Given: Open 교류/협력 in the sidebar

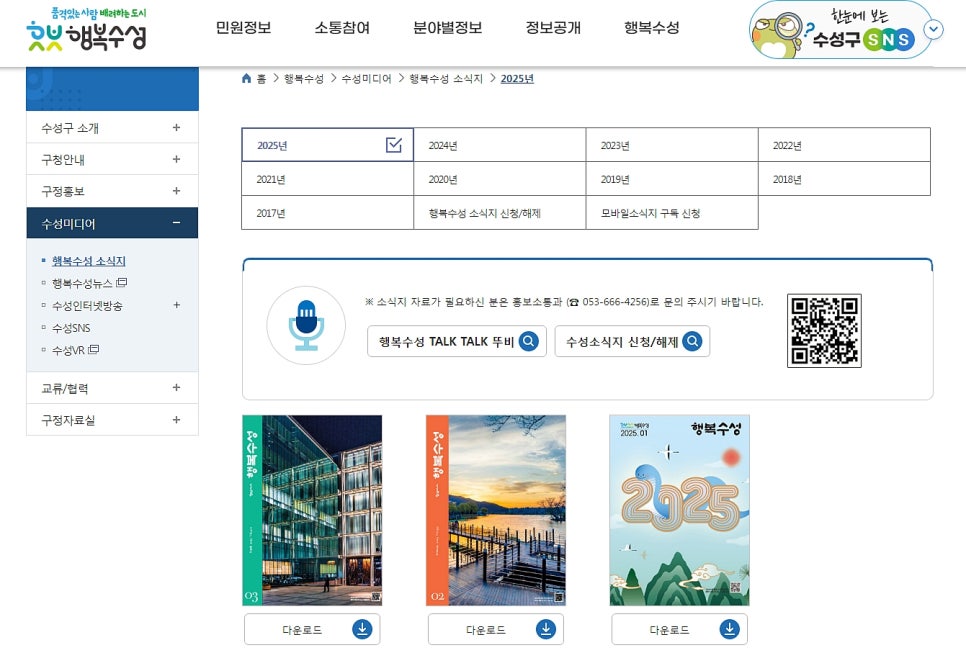Looking at the screenshot, I should [65, 389].
